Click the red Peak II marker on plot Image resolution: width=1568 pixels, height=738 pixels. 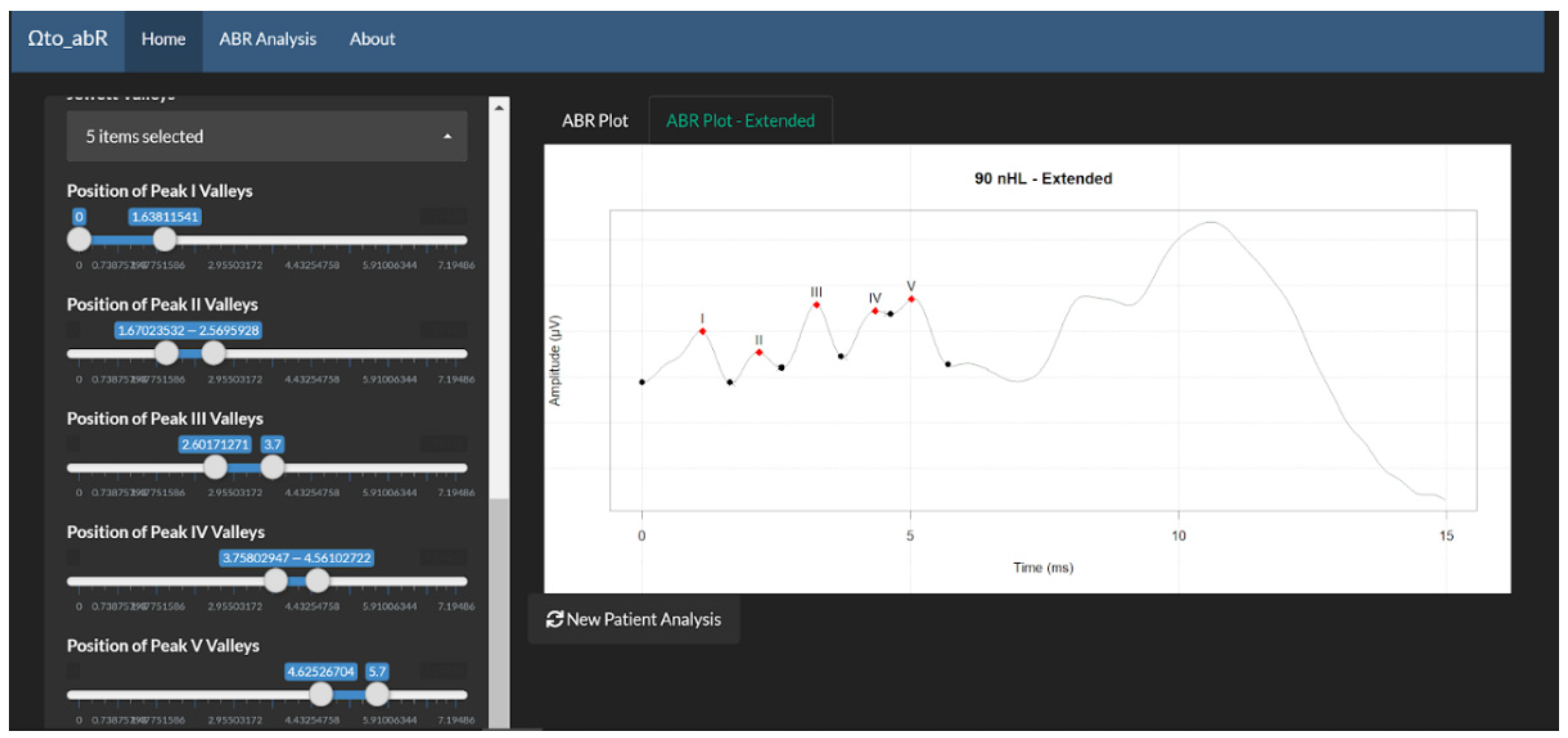(758, 352)
